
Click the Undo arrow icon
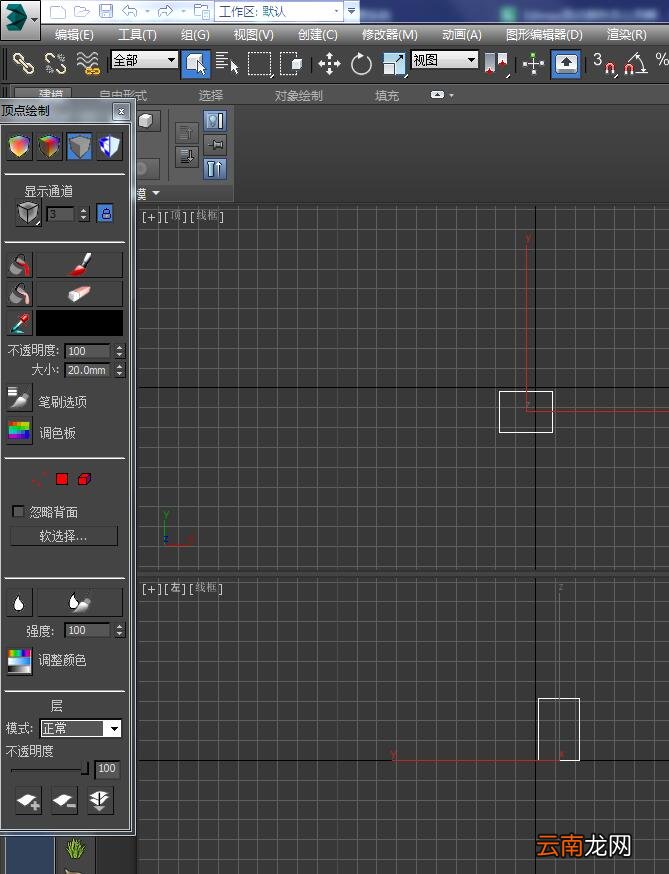click(x=129, y=11)
